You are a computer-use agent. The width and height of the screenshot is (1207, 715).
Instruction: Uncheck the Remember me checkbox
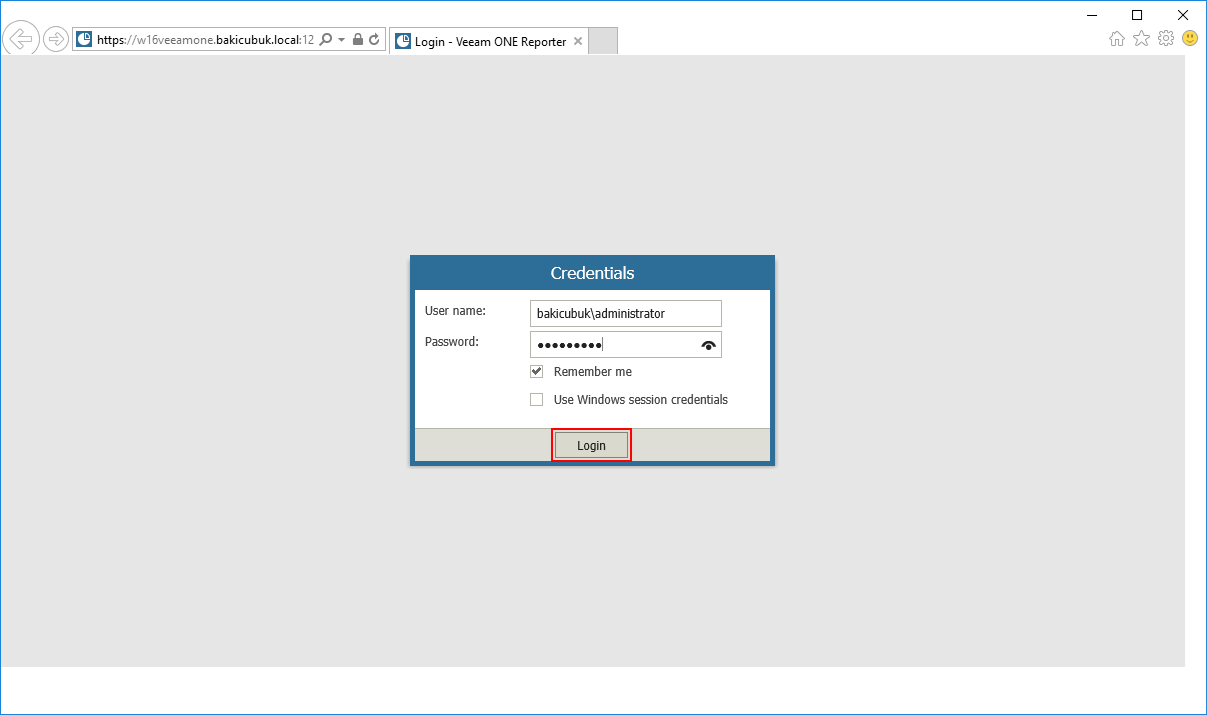coord(537,371)
